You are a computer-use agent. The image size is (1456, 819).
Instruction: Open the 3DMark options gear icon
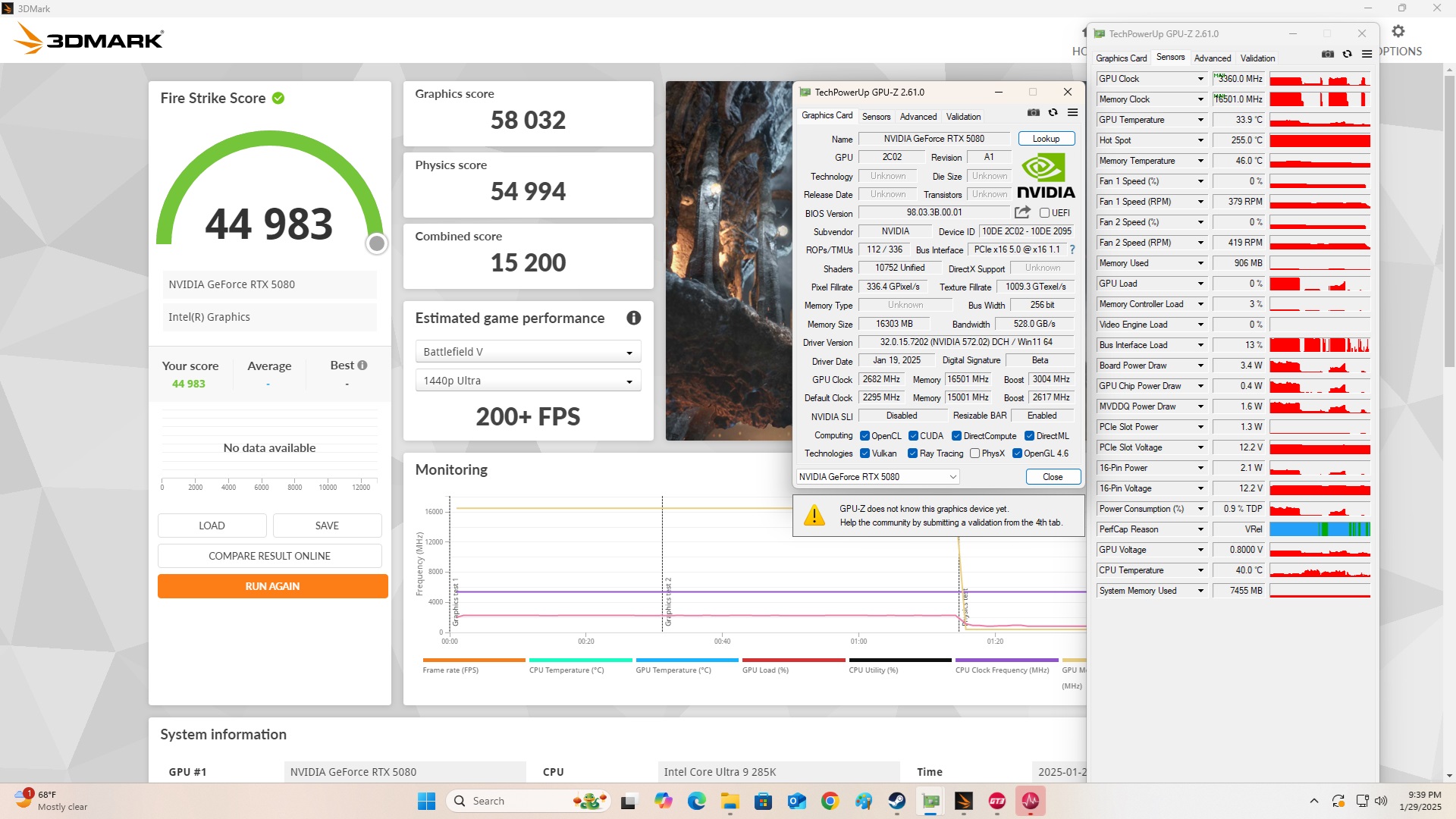[1398, 32]
